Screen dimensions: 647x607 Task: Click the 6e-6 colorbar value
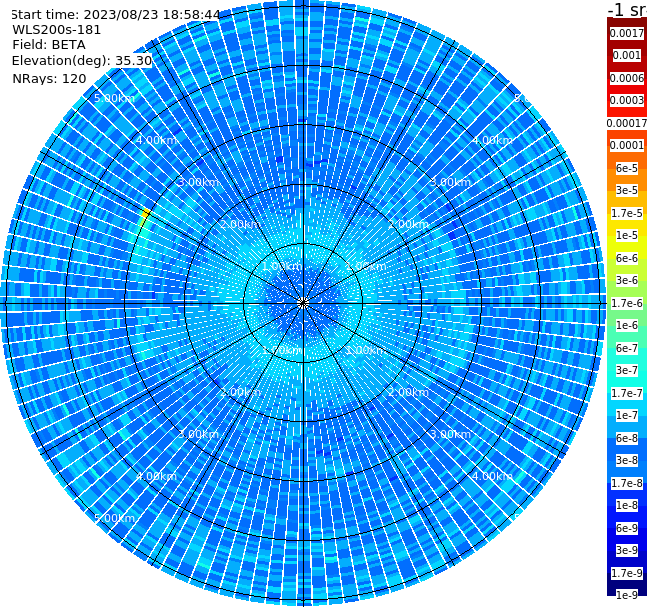tap(627, 258)
